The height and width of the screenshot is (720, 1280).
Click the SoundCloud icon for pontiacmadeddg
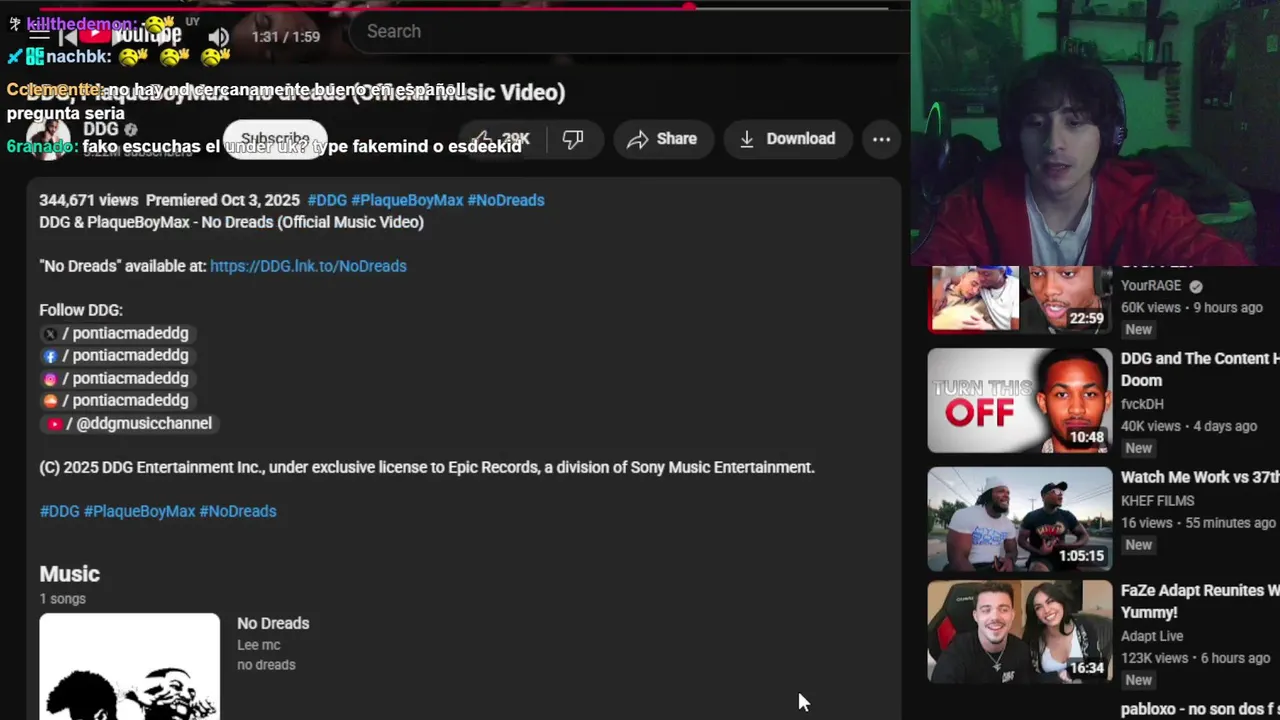(x=50, y=401)
